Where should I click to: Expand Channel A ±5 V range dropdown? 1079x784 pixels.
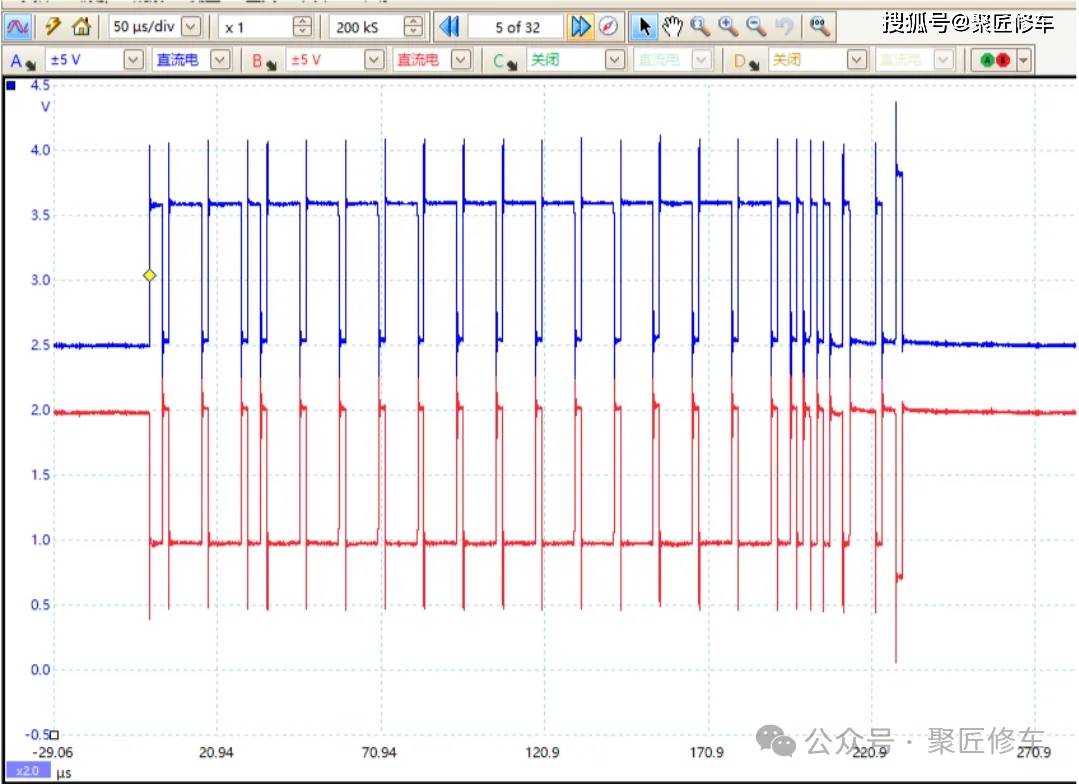click(x=133, y=60)
